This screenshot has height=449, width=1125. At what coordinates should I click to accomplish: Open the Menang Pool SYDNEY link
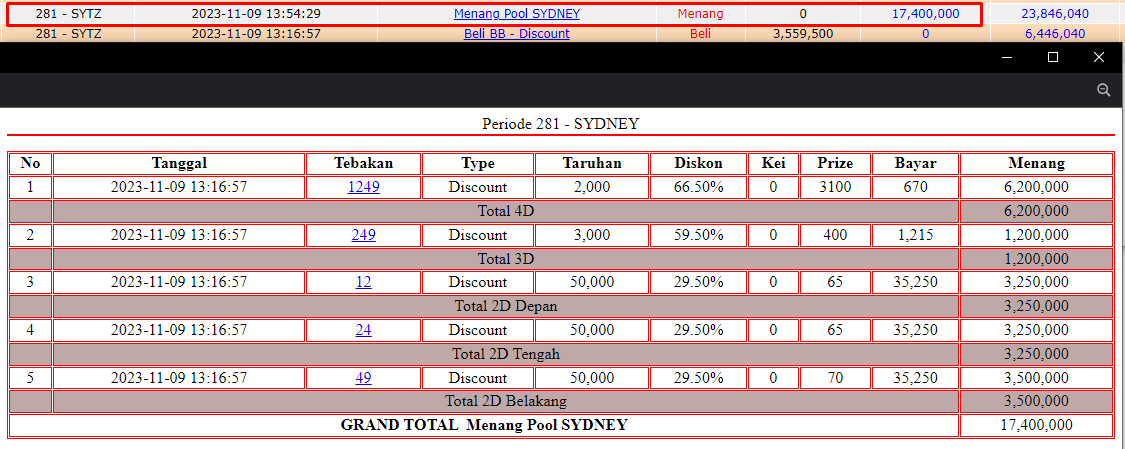click(x=517, y=14)
